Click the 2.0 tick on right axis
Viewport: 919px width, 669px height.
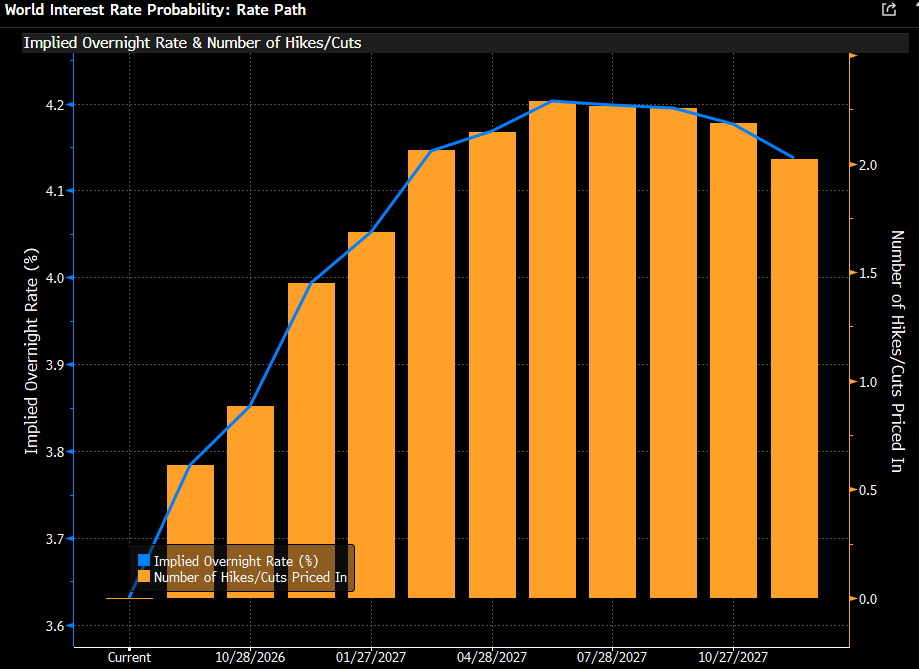point(868,165)
